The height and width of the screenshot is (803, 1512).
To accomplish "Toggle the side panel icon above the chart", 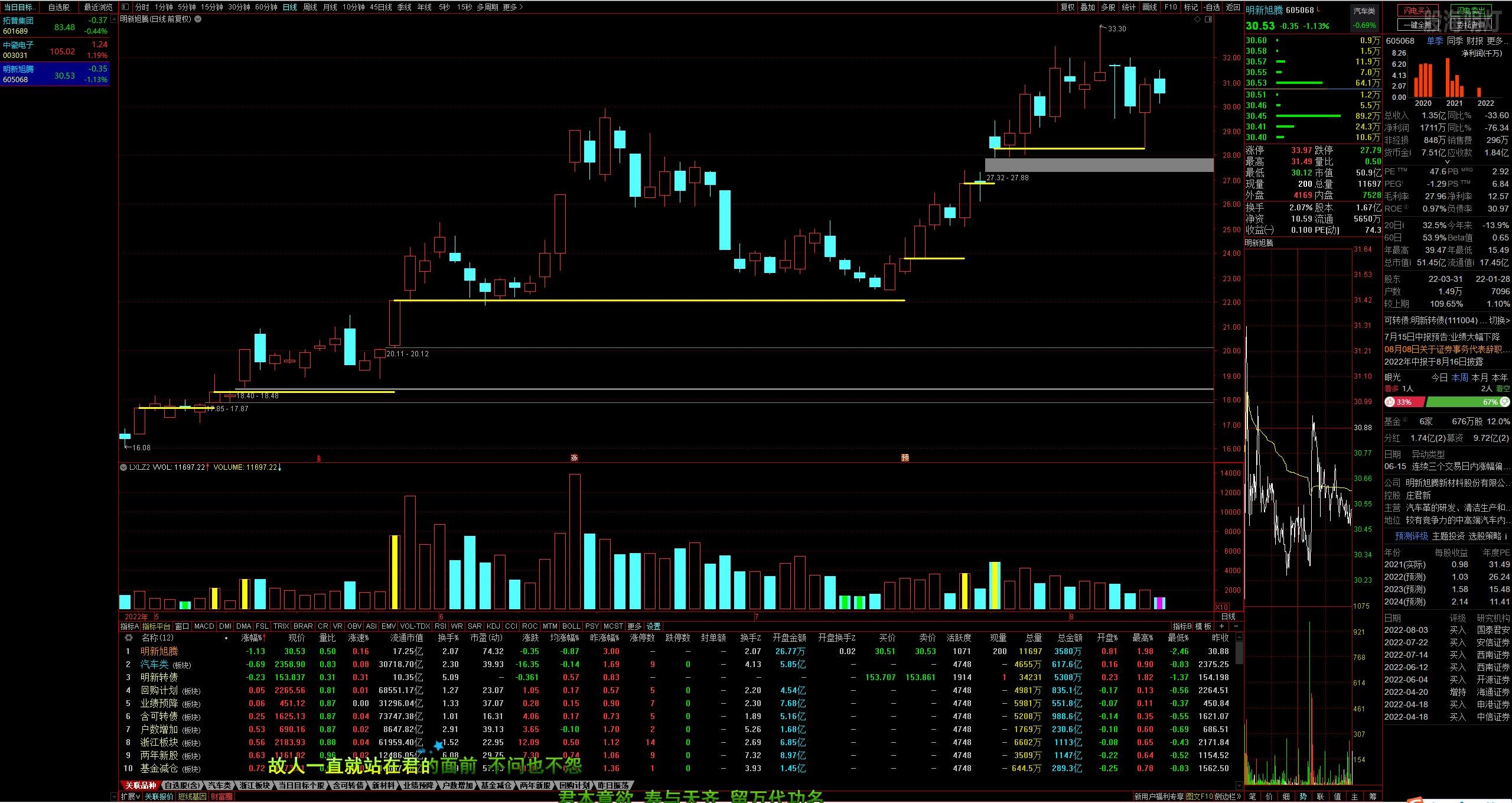I will point(1208,19).
